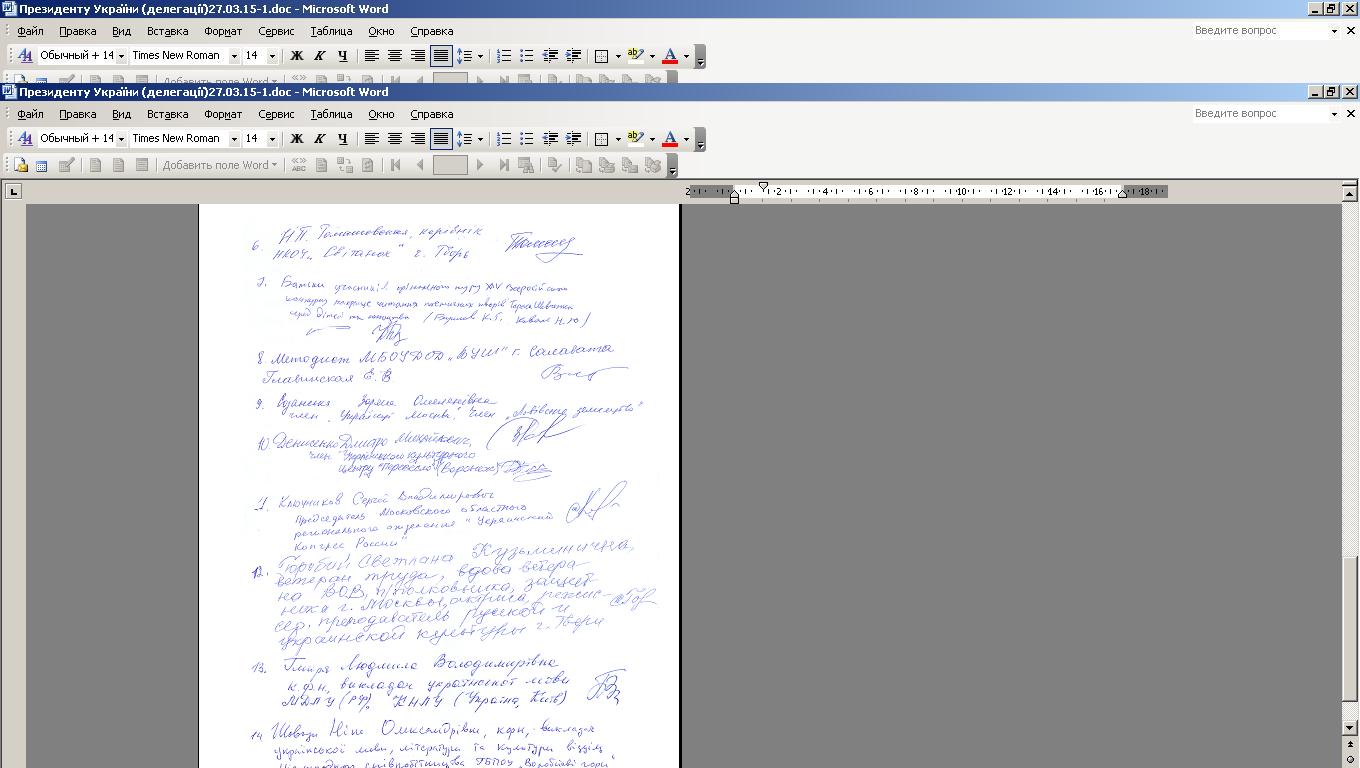1360x768 pixels.
Task: Click Main document setup icon on lower merge toolbar
Action: pyautogui.click(x=20, y=165)
